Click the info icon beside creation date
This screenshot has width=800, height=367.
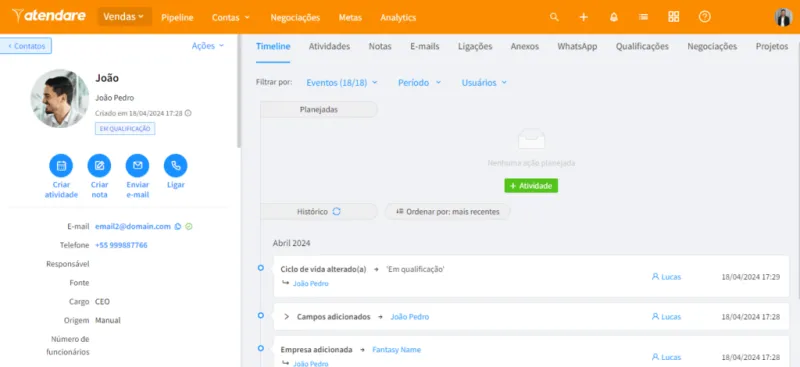pyautogui.click(x=188, y=113)
